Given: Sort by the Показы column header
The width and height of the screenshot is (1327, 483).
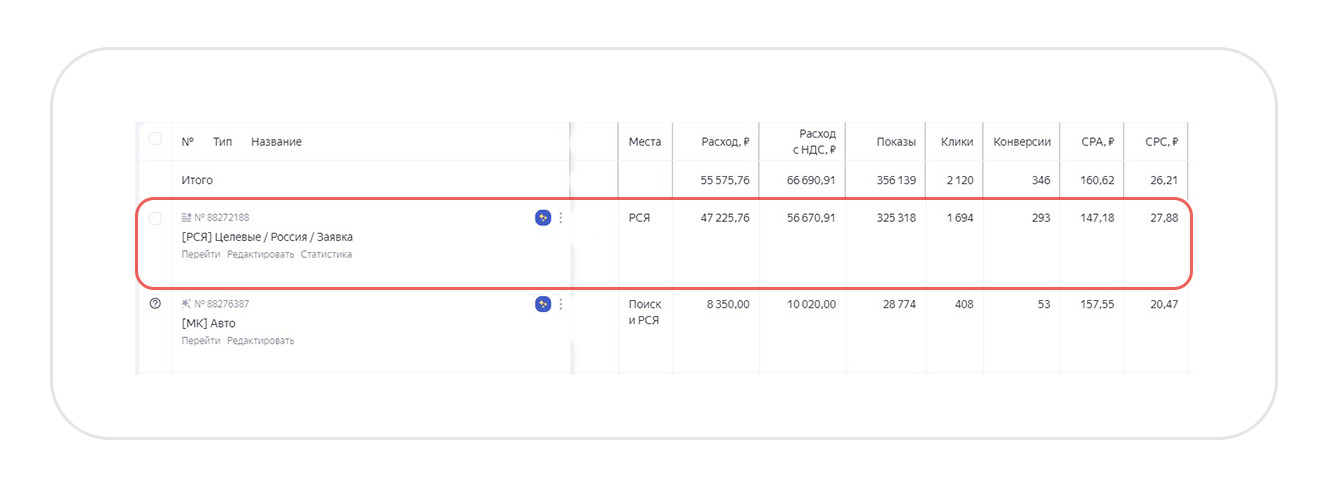Looking at the screenshot, I should coord(895,142).
